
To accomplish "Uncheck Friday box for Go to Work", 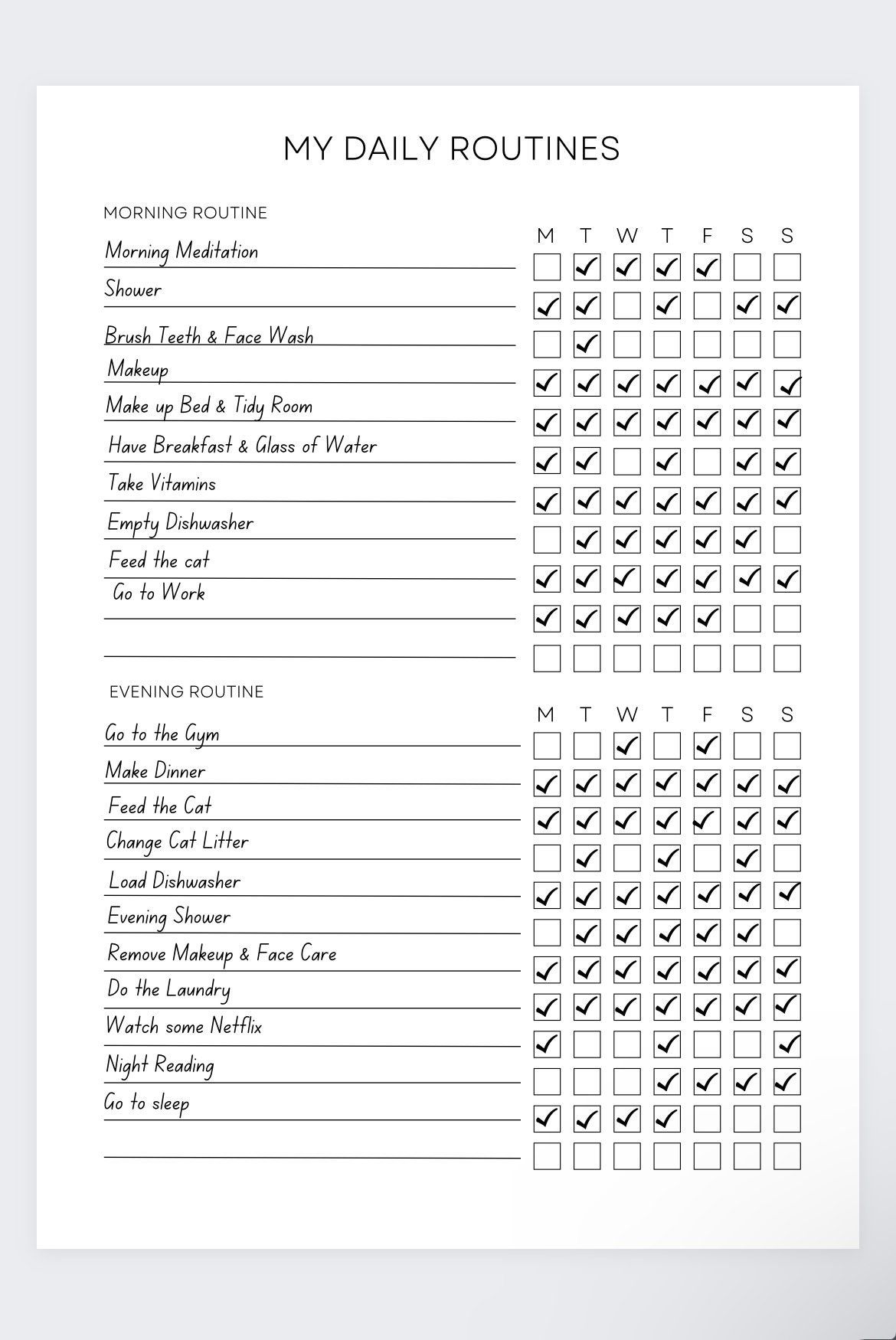I will point(707,618).
